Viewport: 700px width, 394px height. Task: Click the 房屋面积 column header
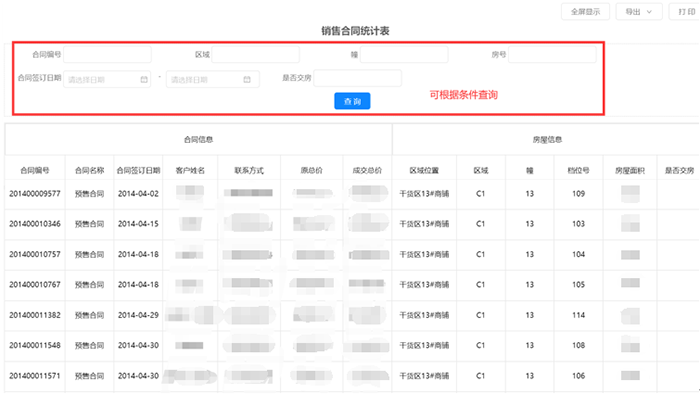(630, 170)
